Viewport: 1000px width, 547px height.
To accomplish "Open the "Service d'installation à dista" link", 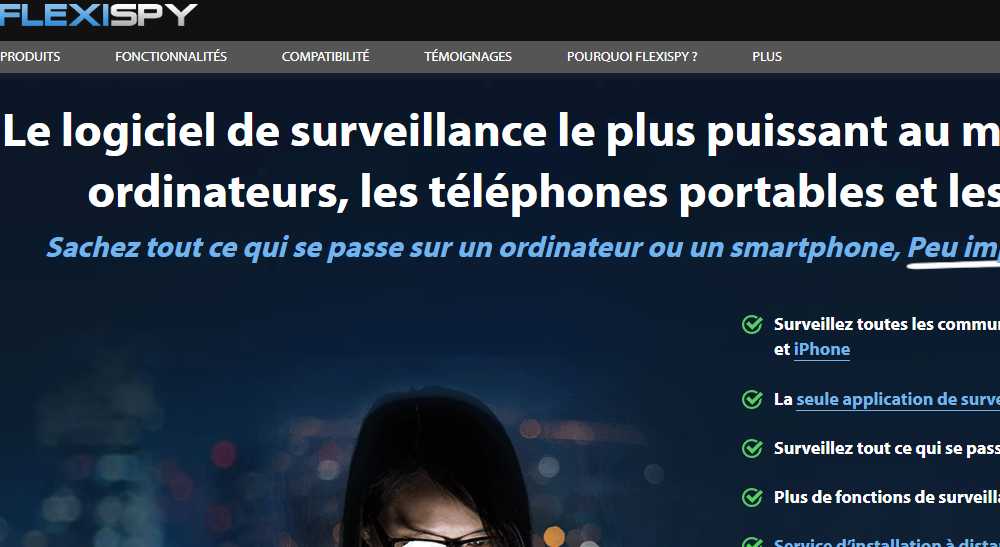I will [886, 543].
